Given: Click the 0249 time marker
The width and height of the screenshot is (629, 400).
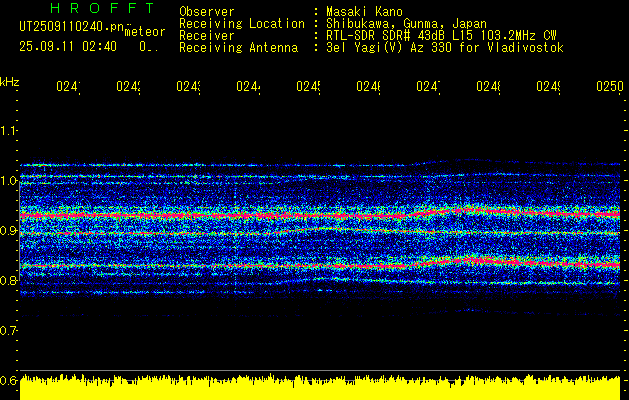Looking at the screenshot, I should pos(548,87).
